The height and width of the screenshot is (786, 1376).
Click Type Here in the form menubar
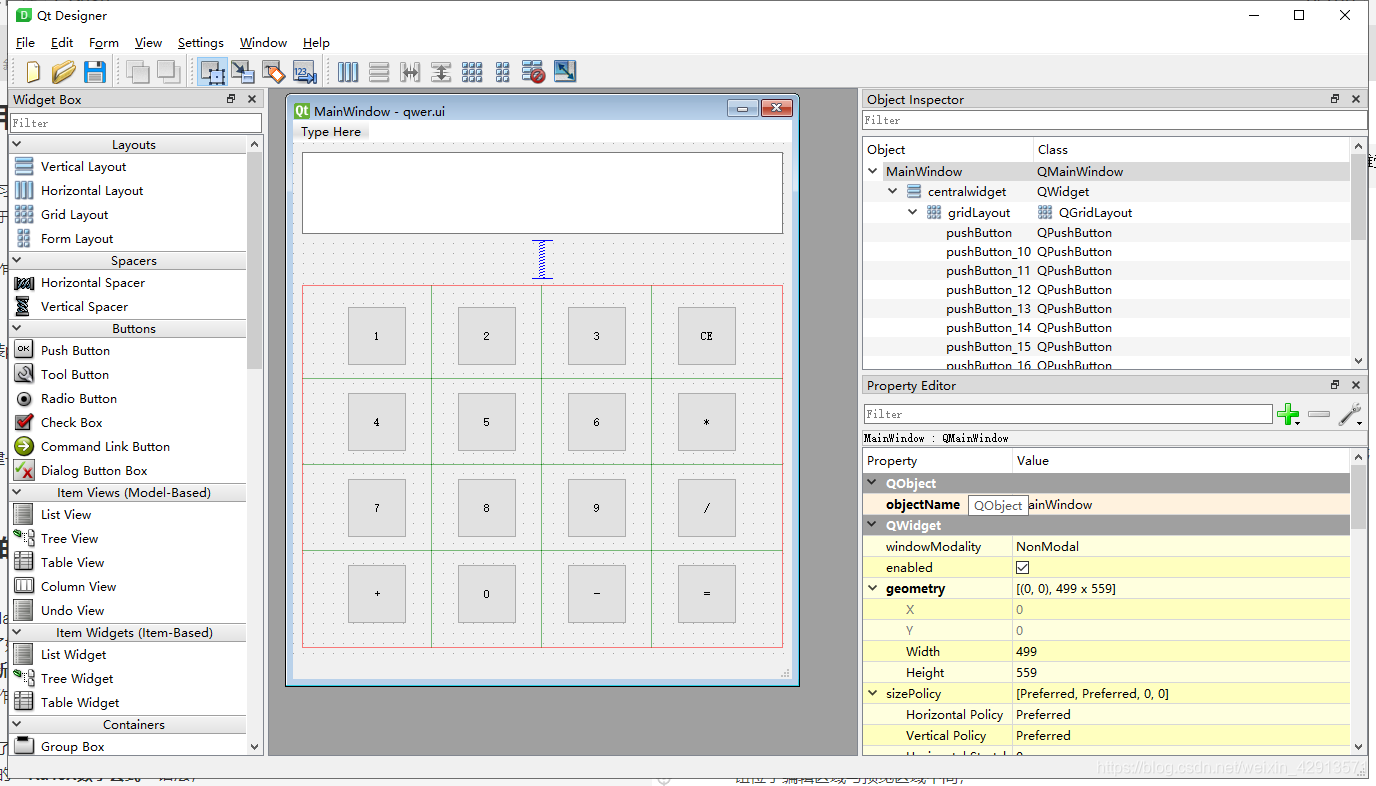tap(331, 132)
